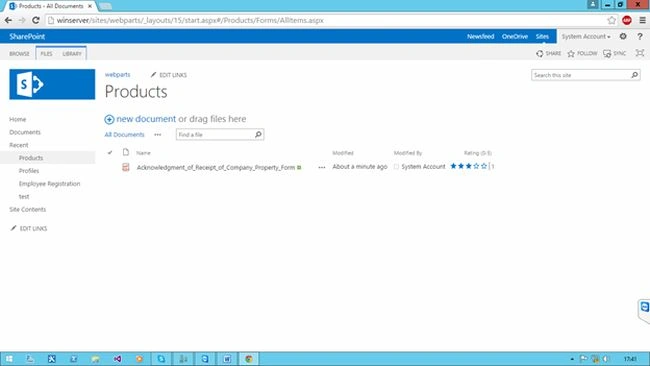Click the SharePoint site logo

[x=52, y=84]
